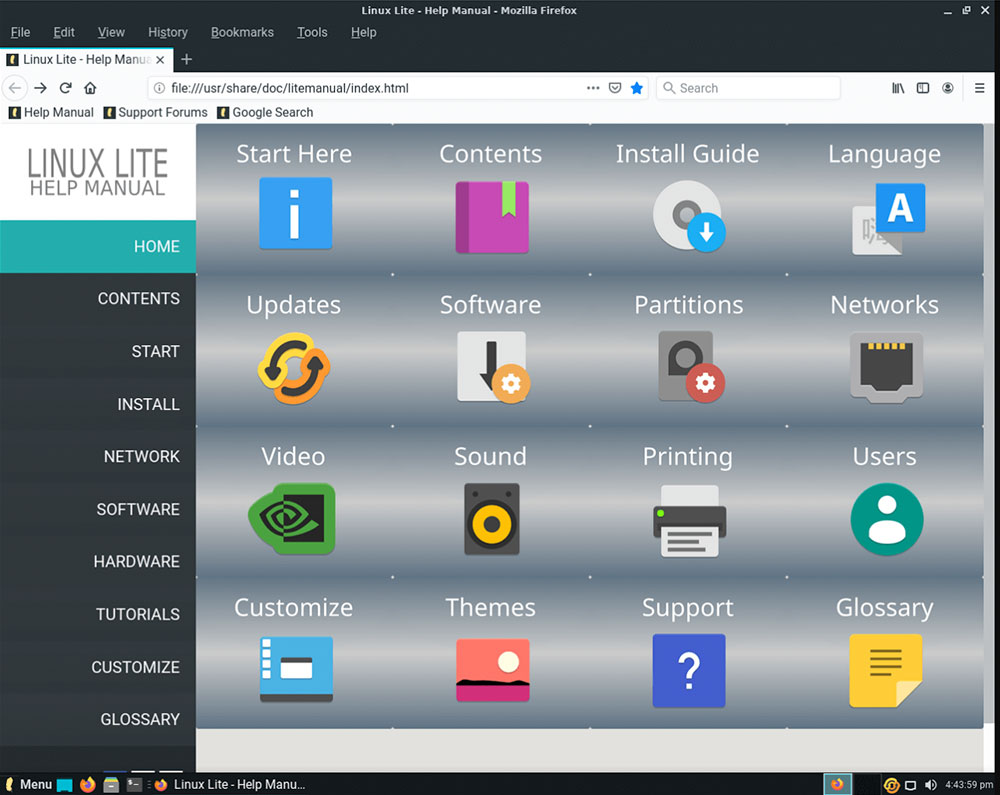The width and height of the screenshot is (1000, 795).
Task: Open the Language translation icon
Action: [x=888, y=219]
